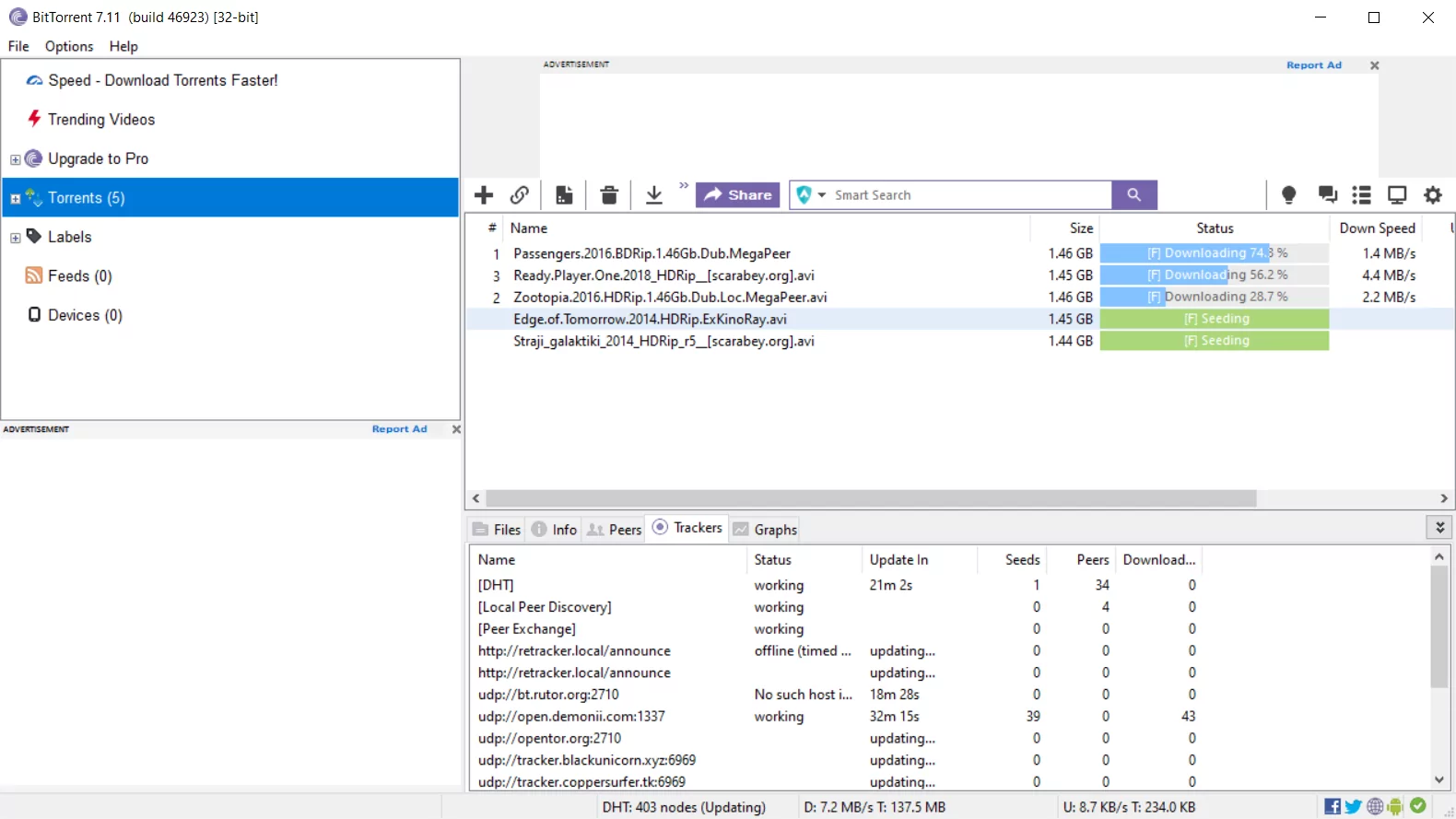Select Ready.Player.One.2018 torrent row
The image size is (1456, 819).
(x=958, y=275)
